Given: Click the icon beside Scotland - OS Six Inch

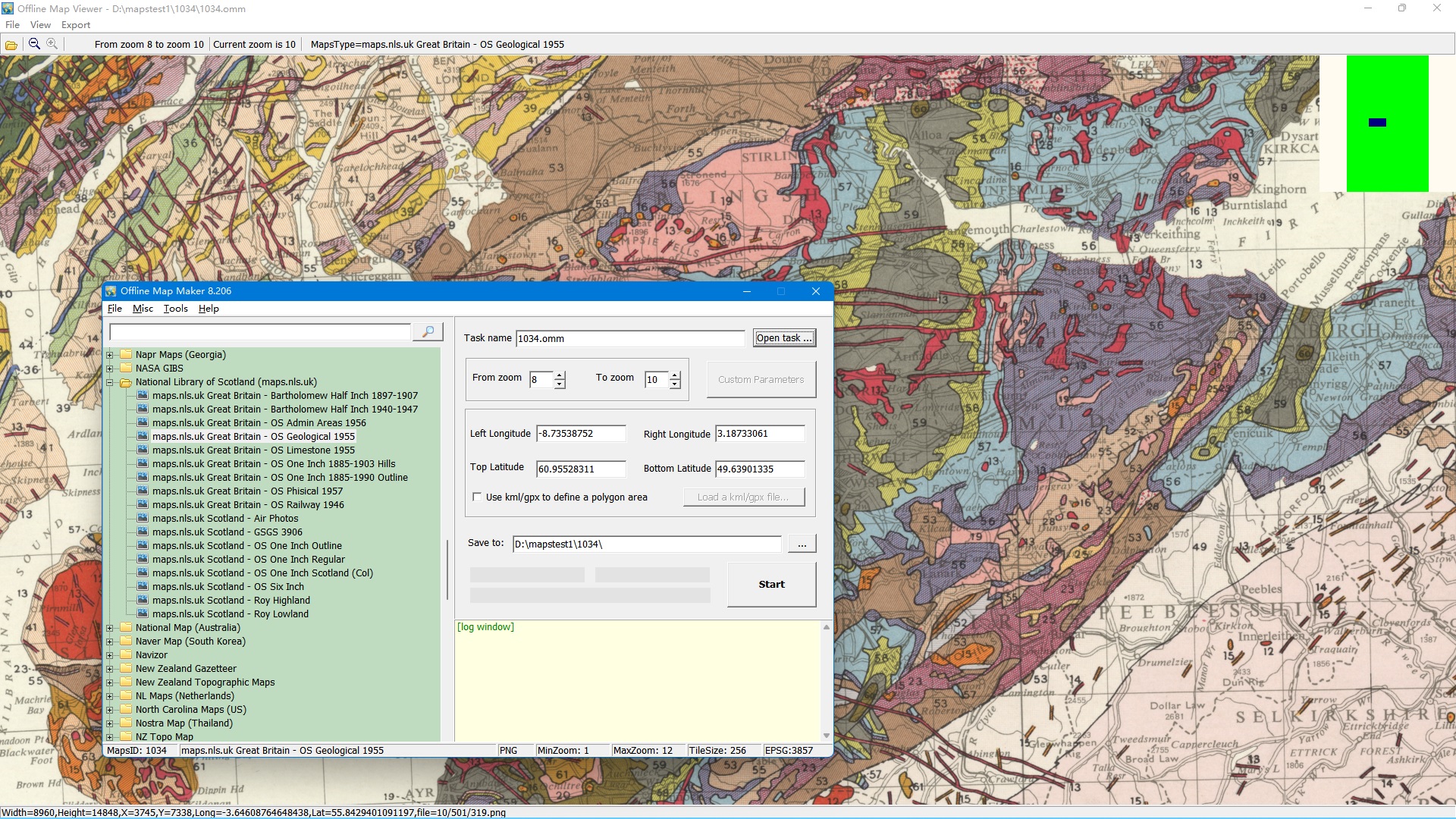Looking at the screenshot, I should click(143, 587).
